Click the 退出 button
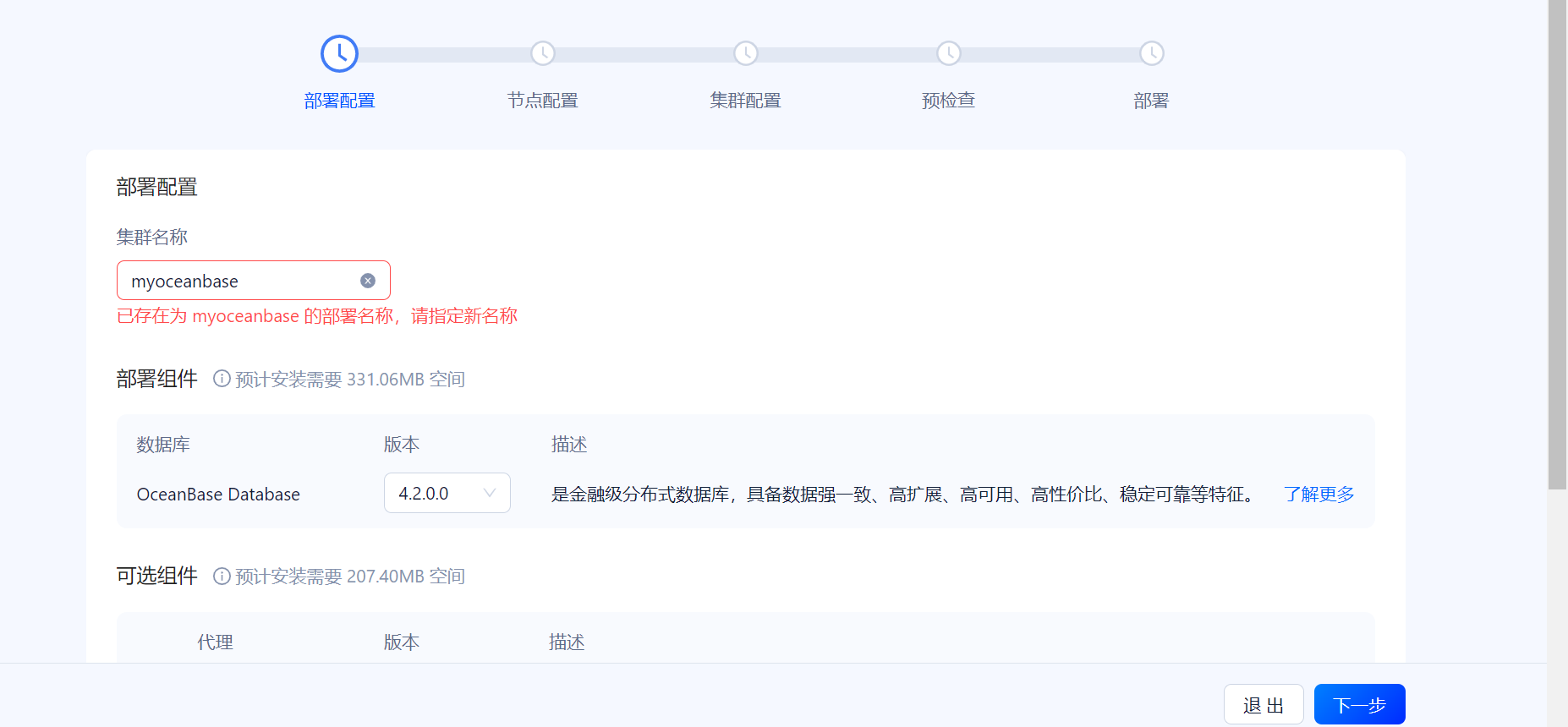 (1264, 704)
